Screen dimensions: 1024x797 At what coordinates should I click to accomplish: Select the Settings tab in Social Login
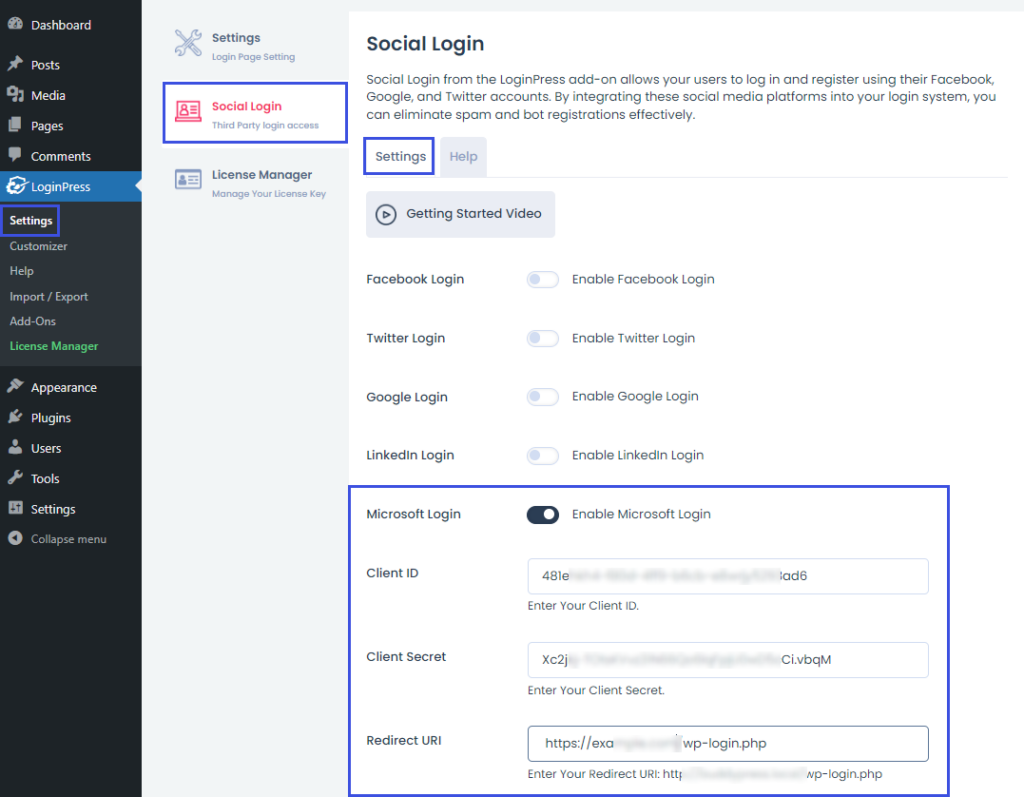[400, 157]
